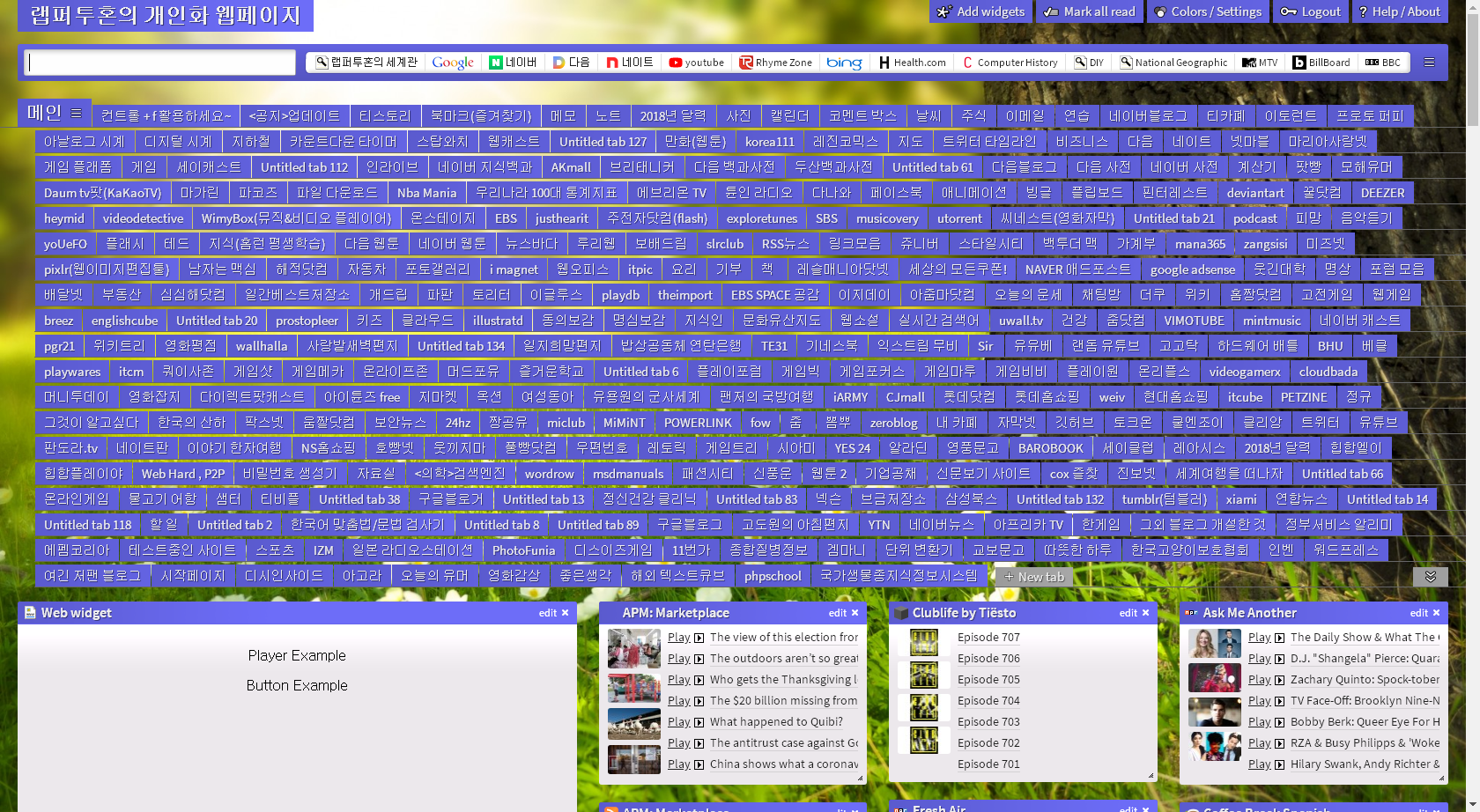Screen dimensions: 1480x812
Task: Edit the Ask Me Another widget
Action: (1419, 613)
